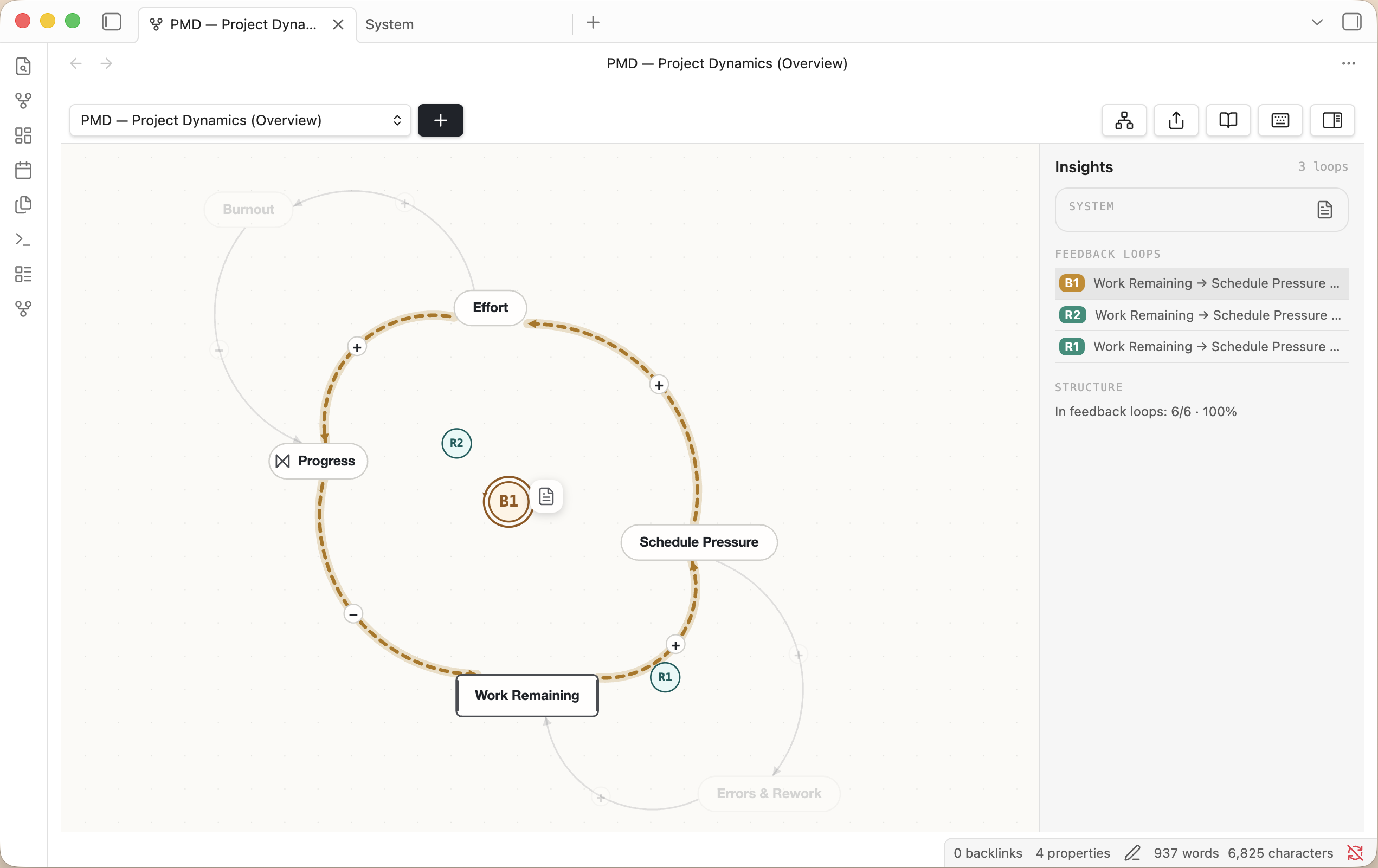Click the 937 words status entry
Screen dimensions: 1378x868
(x=1186, y=853)
